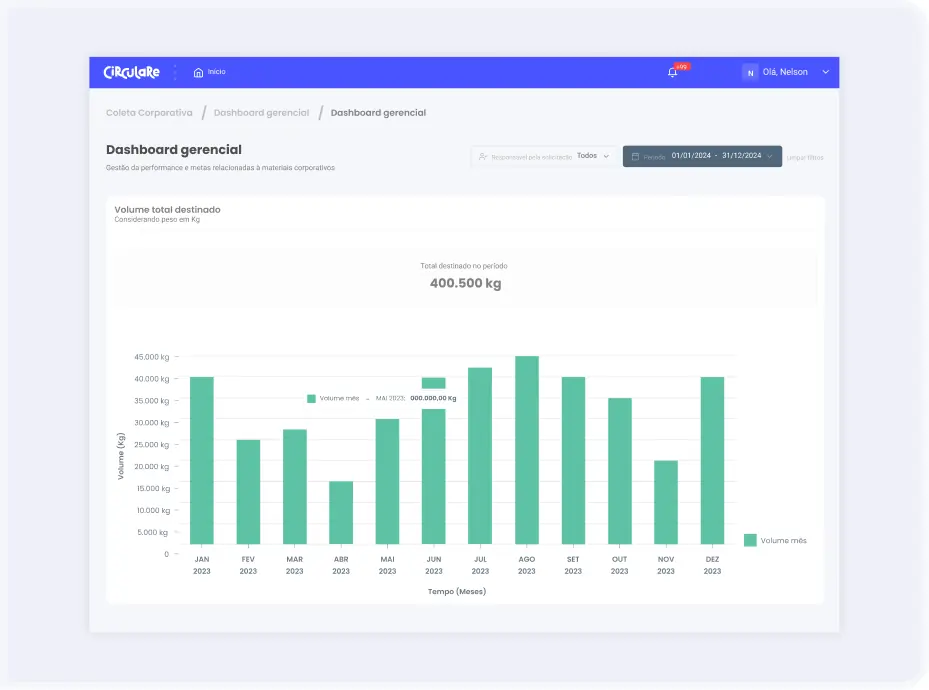Open first Dashboard gerencial breadcrumb link
This screenshot has height=690, width=929.
point(261,113)
